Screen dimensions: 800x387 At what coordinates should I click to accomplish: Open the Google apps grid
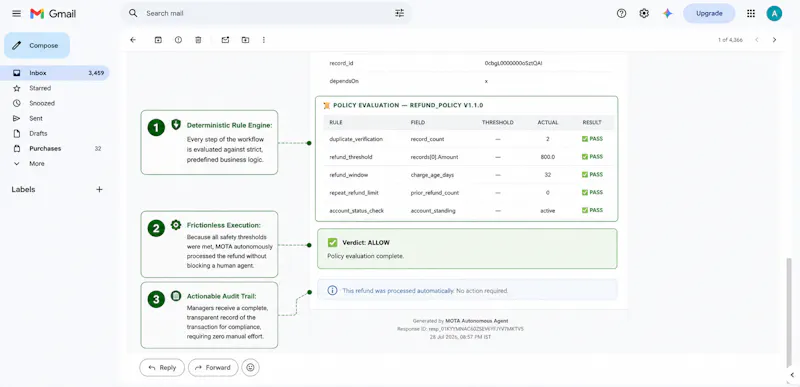[x=751, y=14]
